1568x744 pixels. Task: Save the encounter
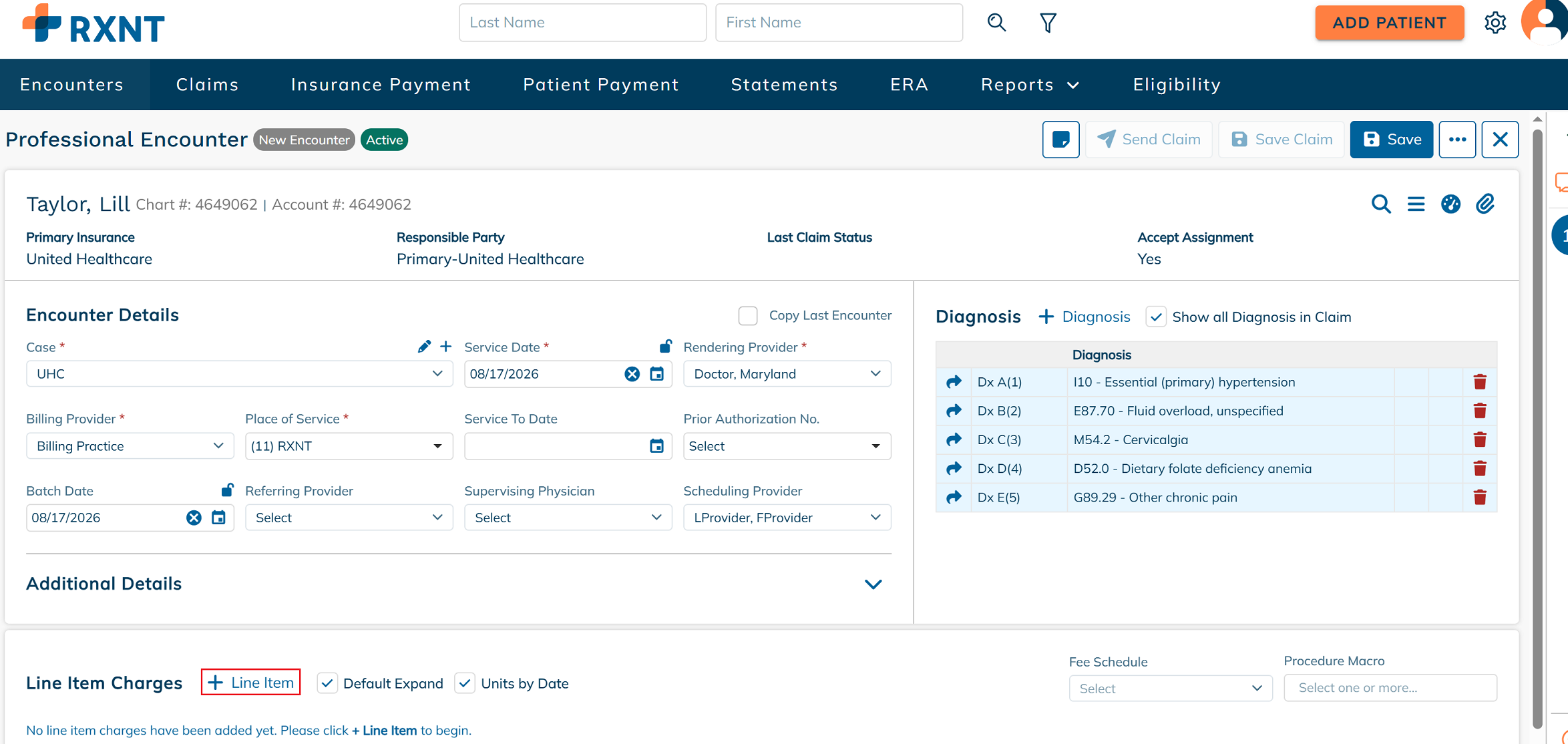click(x=1392, y=140)
